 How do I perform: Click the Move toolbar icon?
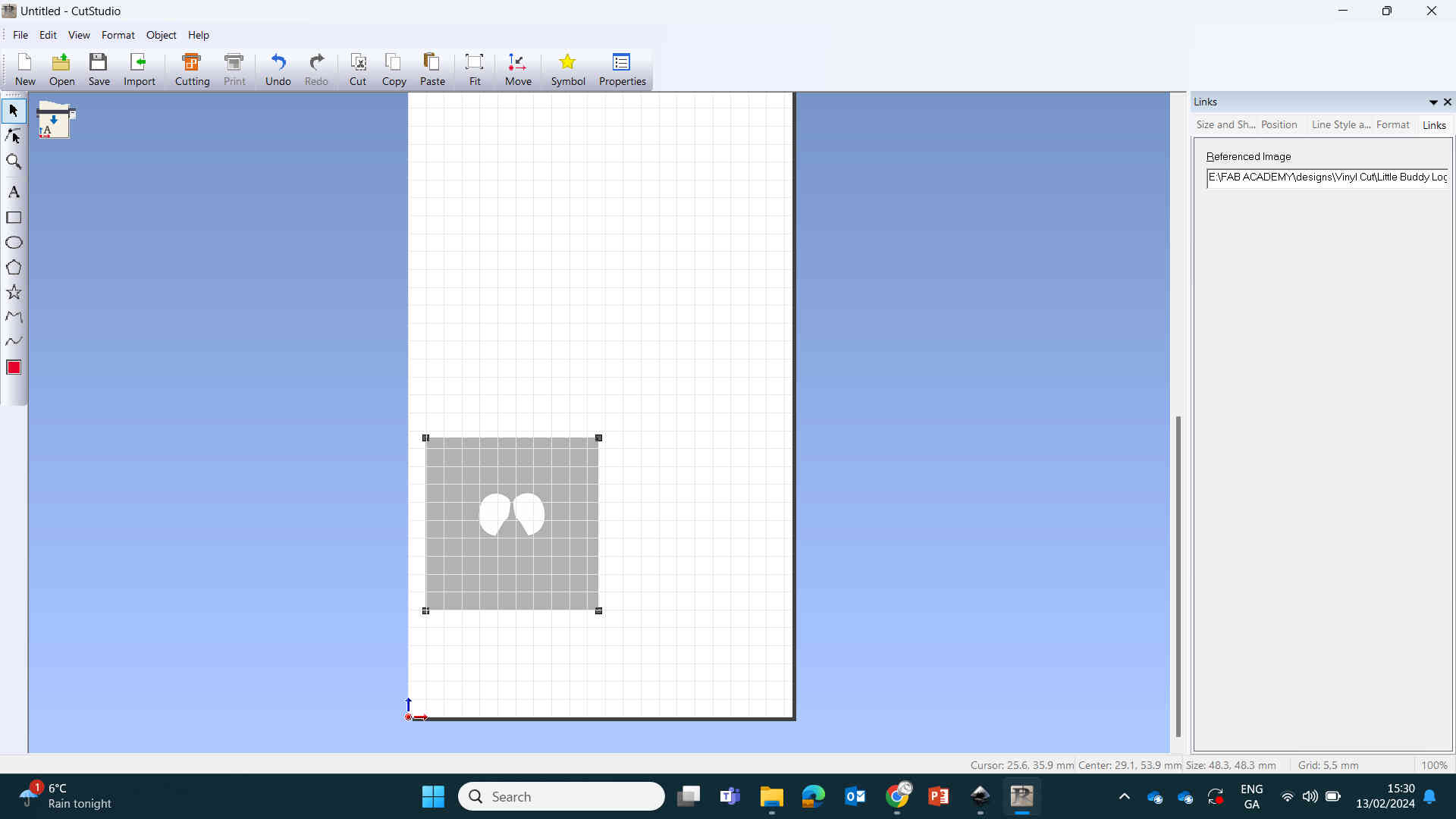tap(518, 70)
